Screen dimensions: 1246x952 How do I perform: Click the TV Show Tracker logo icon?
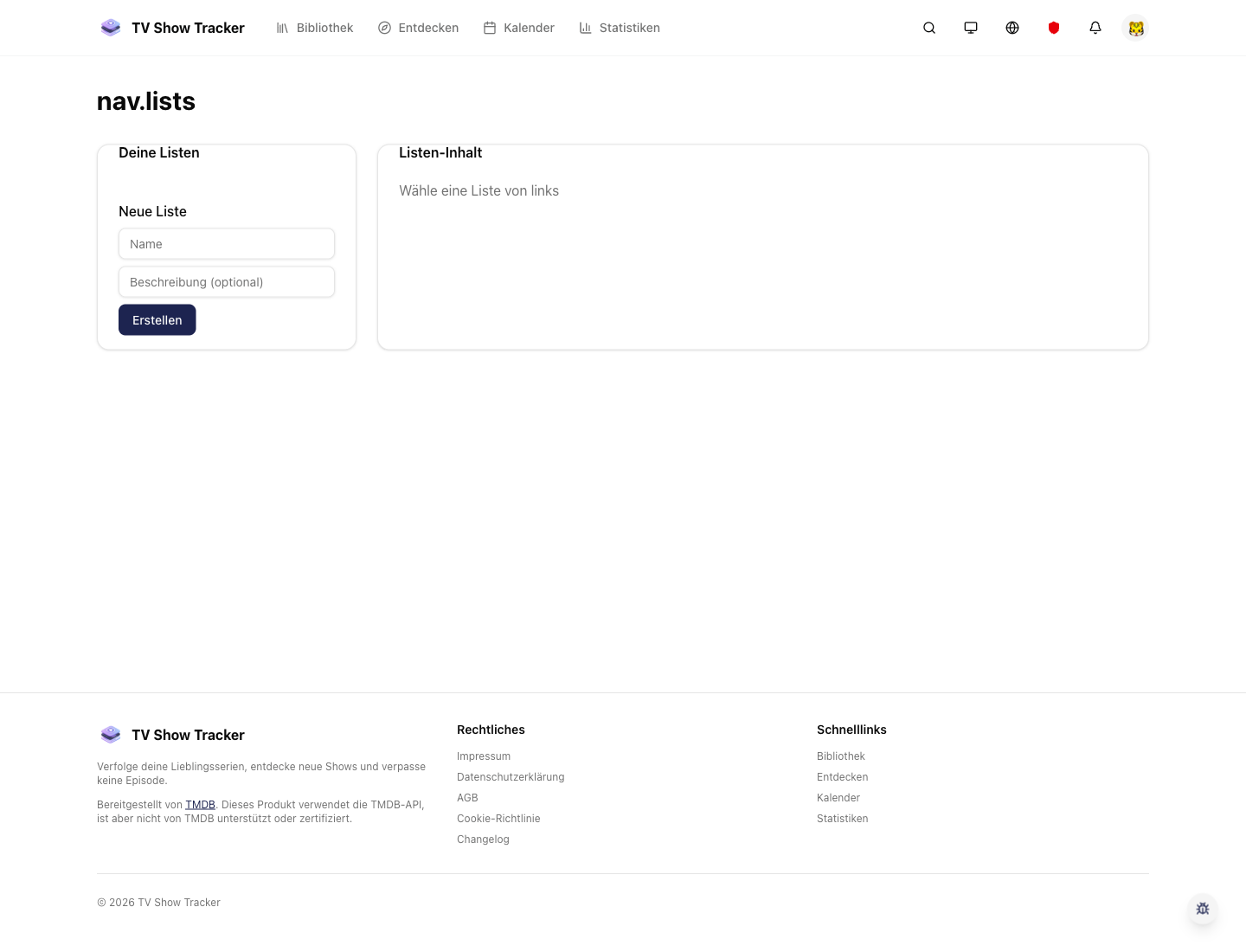(111, 27)
